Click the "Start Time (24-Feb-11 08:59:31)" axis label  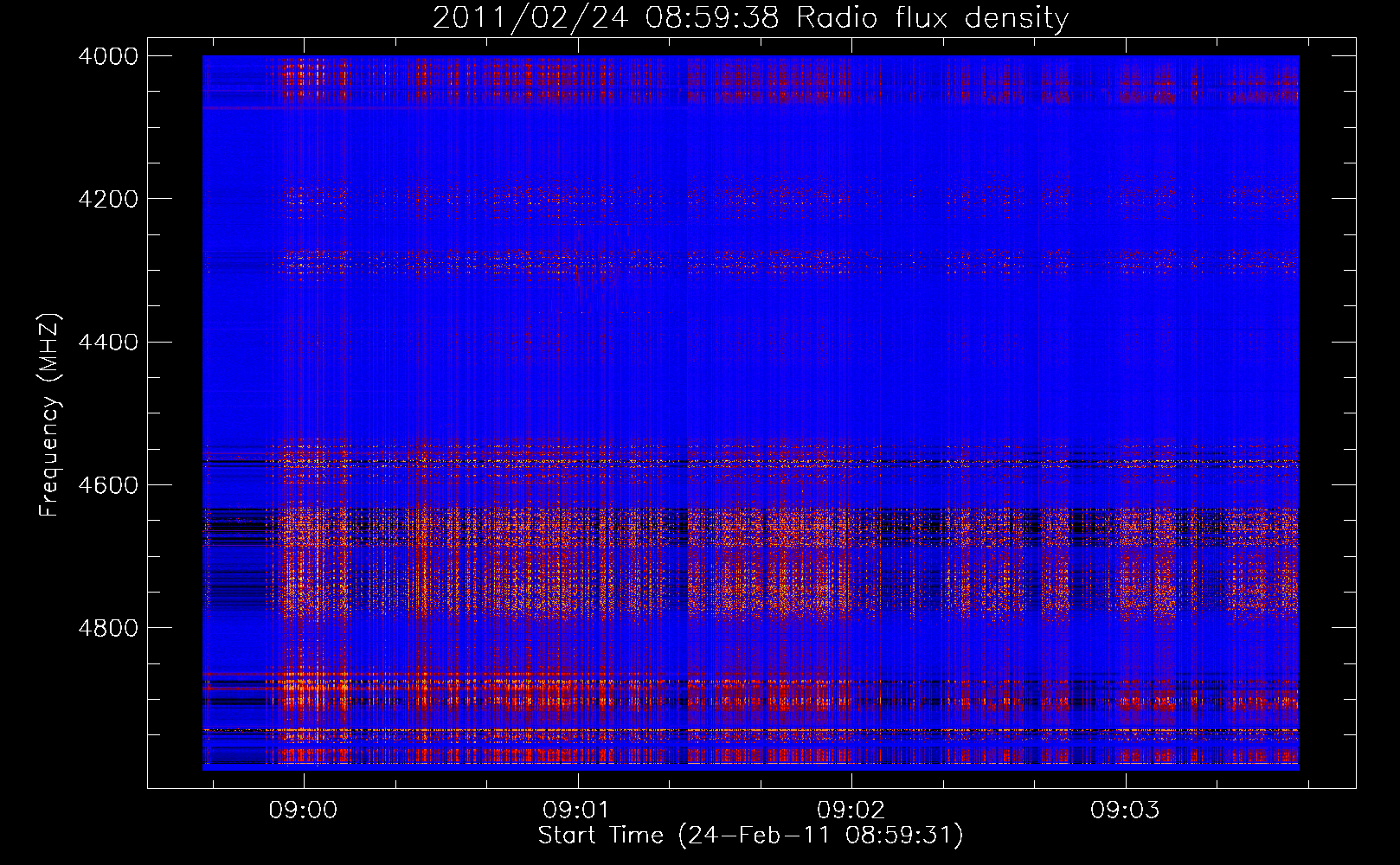(x=750, y=836)
